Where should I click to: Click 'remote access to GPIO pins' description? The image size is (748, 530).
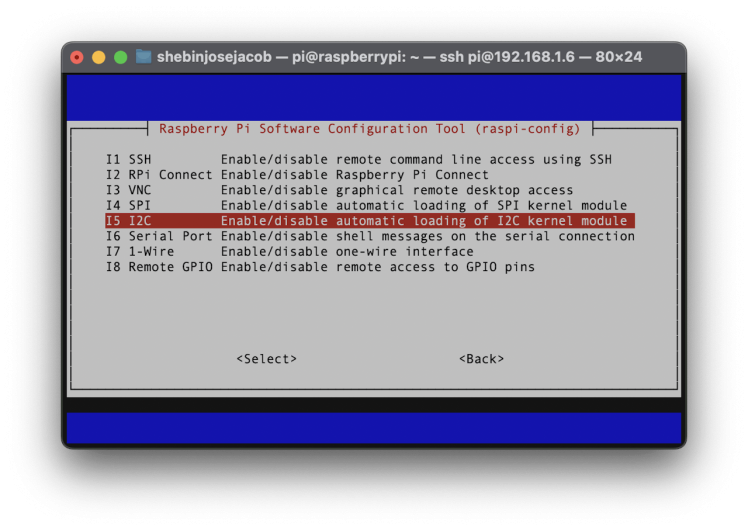pos(435,267)
